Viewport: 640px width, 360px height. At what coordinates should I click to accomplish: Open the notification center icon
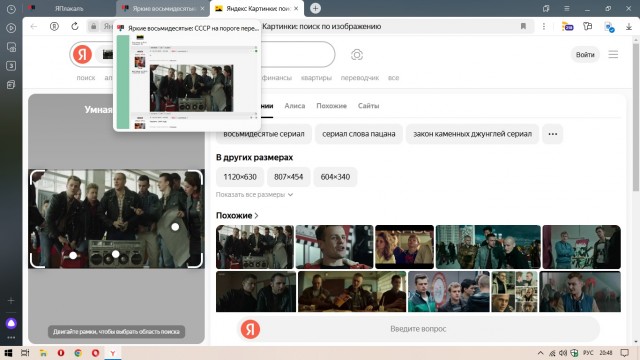point(624,353)
